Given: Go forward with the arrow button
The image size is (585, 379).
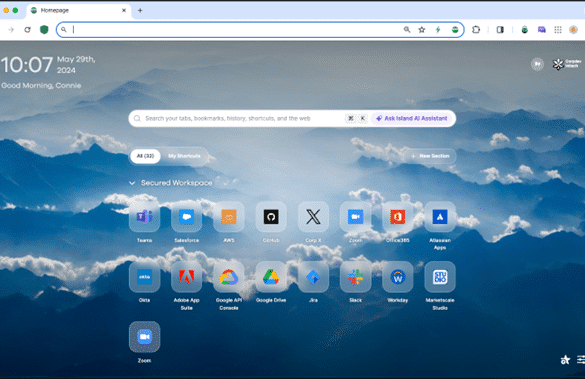Looking at the screenshot, I should (11, 29).
